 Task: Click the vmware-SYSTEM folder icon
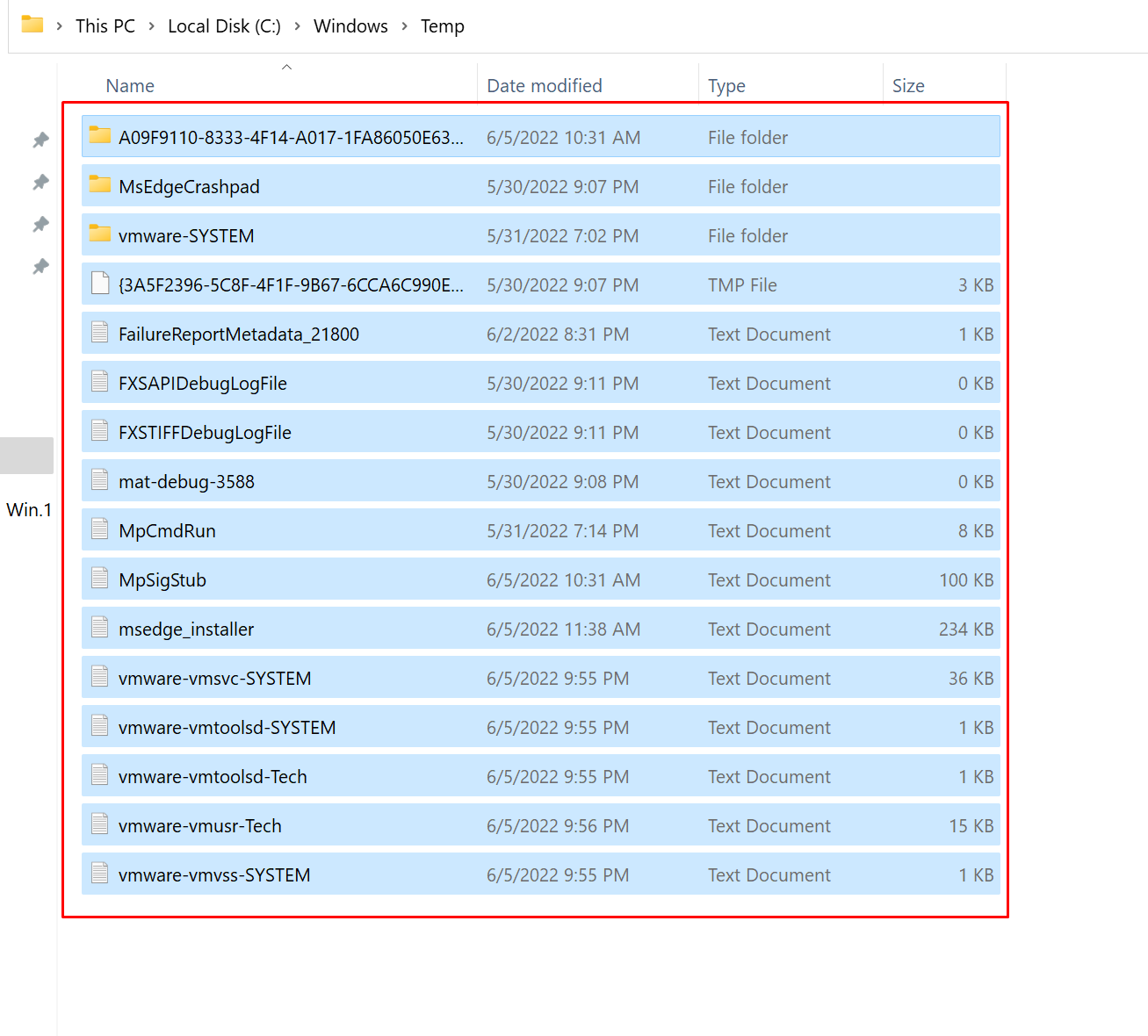click(100, 234)
